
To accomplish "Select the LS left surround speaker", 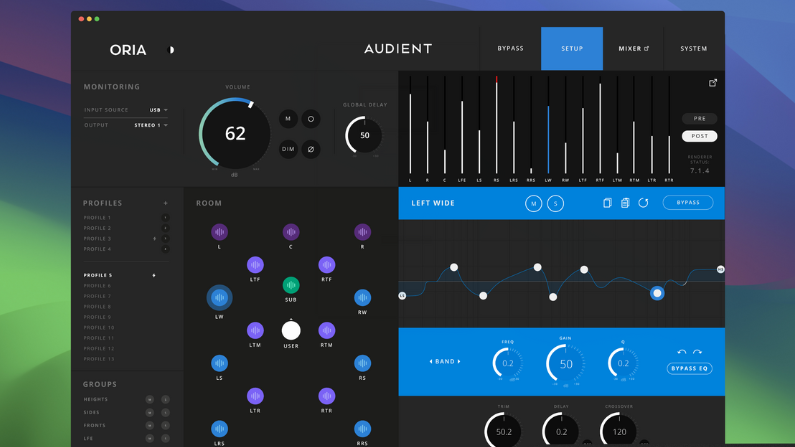I will (220, 363).
